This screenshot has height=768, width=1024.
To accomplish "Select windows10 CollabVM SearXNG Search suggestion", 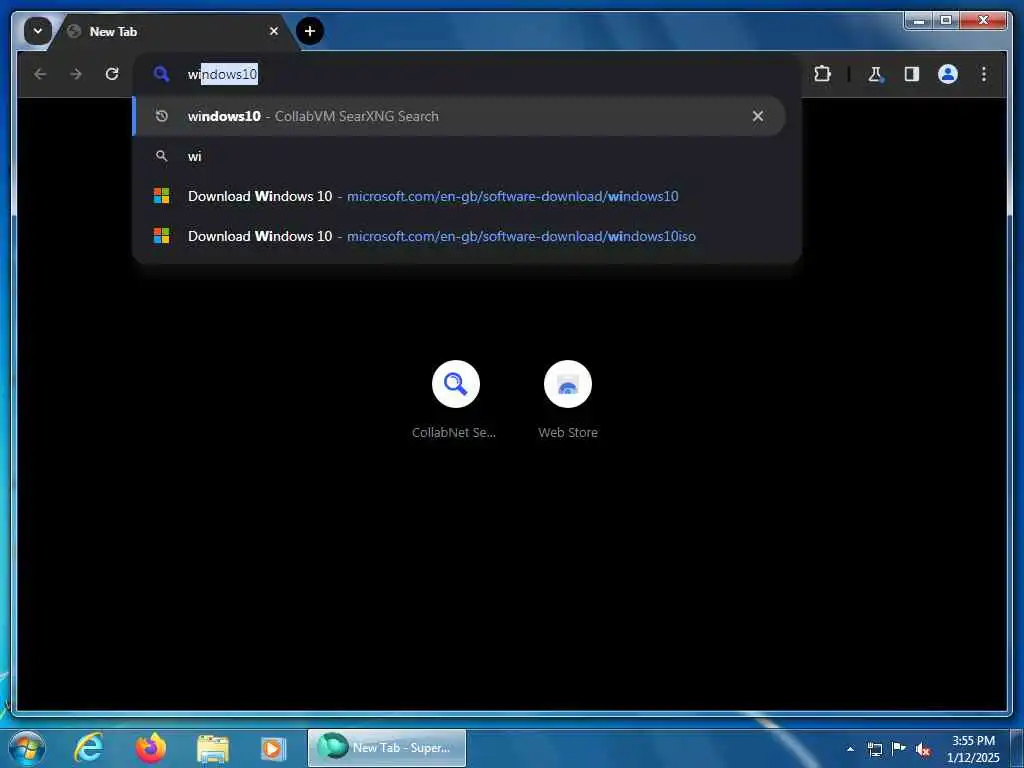I will click(458, 116).
